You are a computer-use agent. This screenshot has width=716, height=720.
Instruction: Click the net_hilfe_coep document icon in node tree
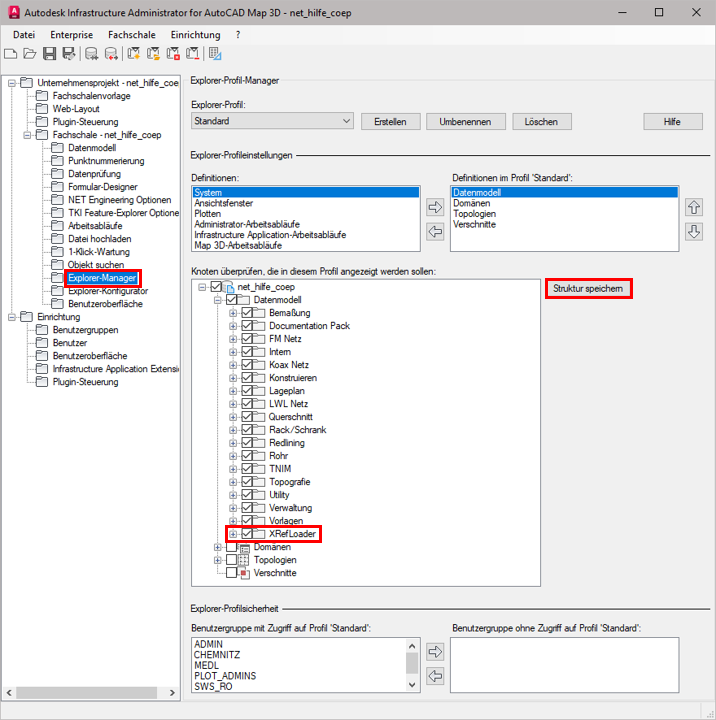(x=229, y=287)
